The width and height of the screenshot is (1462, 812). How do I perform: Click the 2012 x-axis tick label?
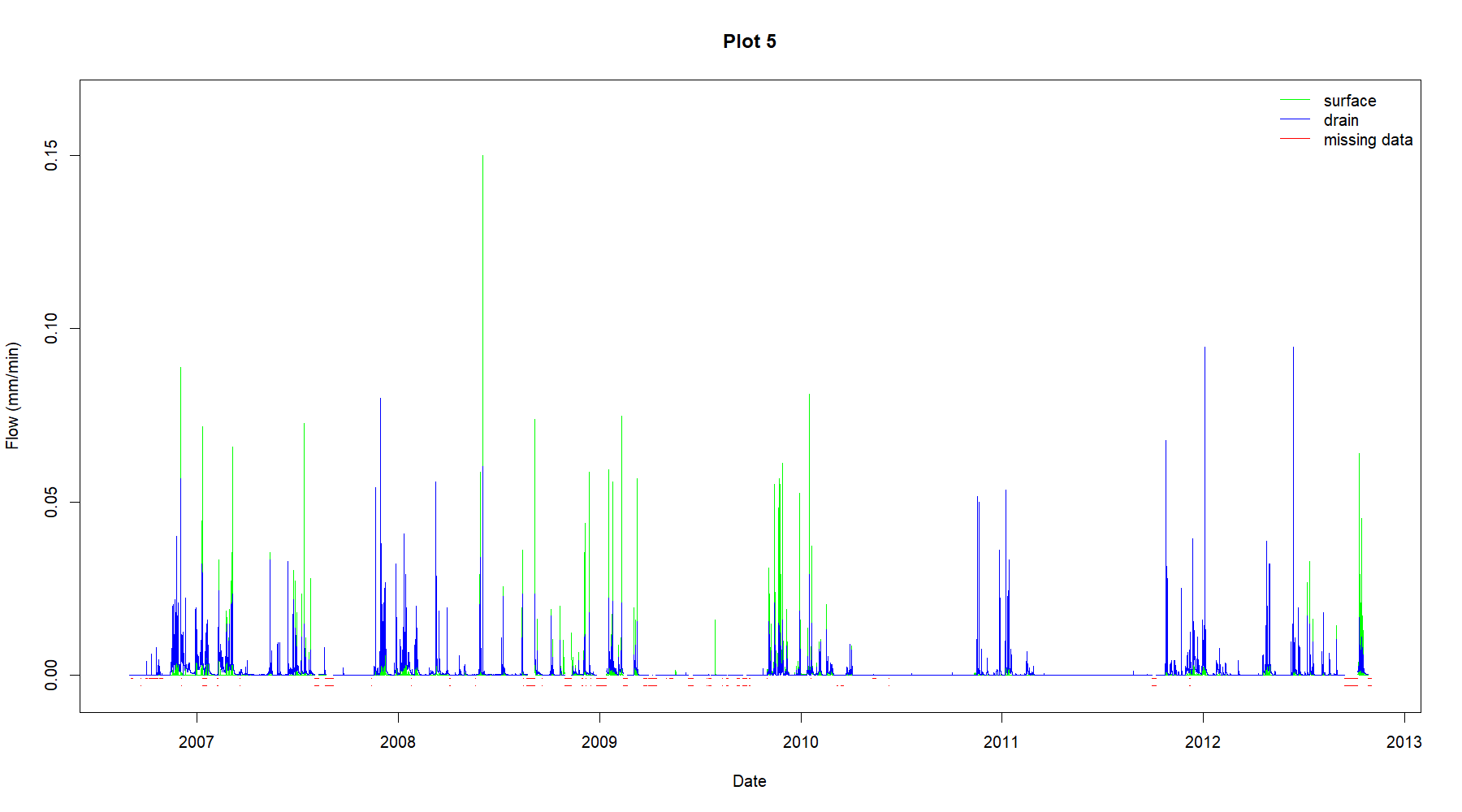[1202, 741]
